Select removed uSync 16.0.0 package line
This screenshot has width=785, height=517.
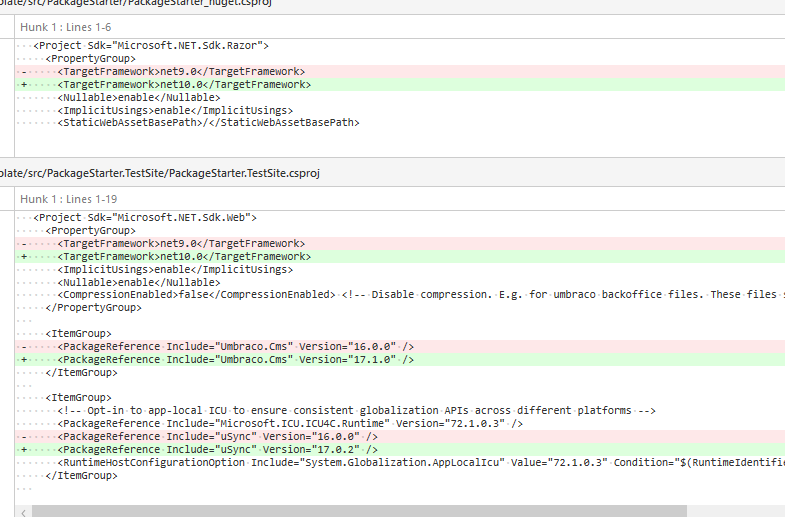[217, 437]
